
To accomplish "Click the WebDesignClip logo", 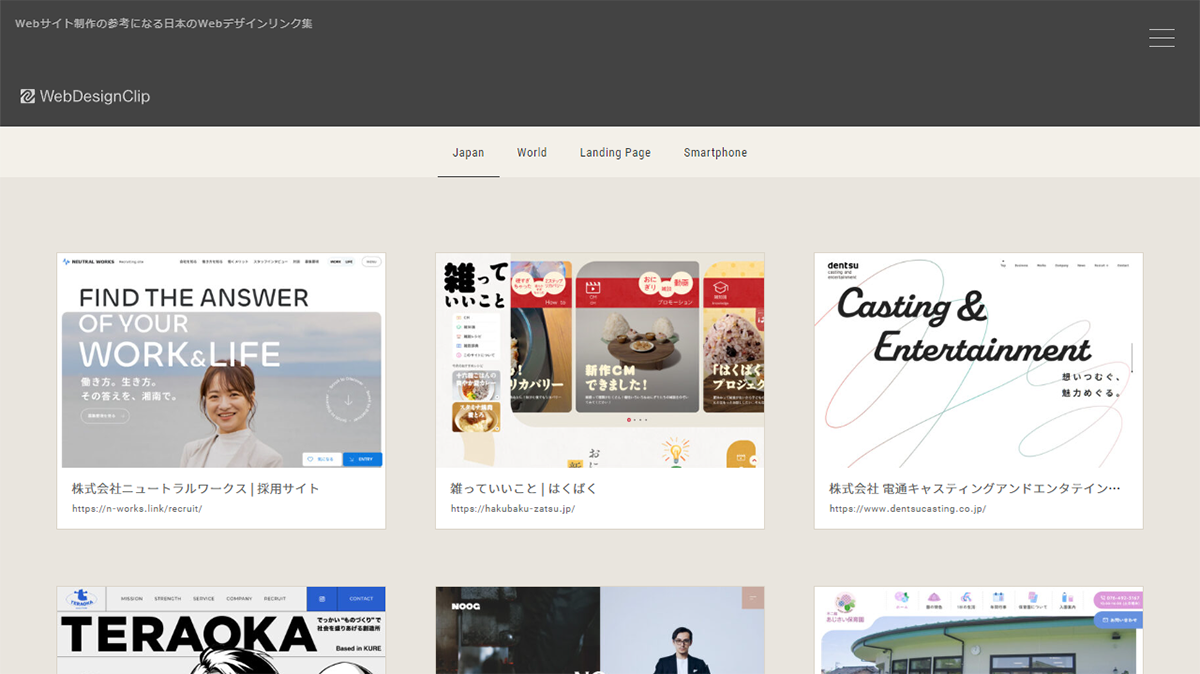I will [x=85, y=96].
